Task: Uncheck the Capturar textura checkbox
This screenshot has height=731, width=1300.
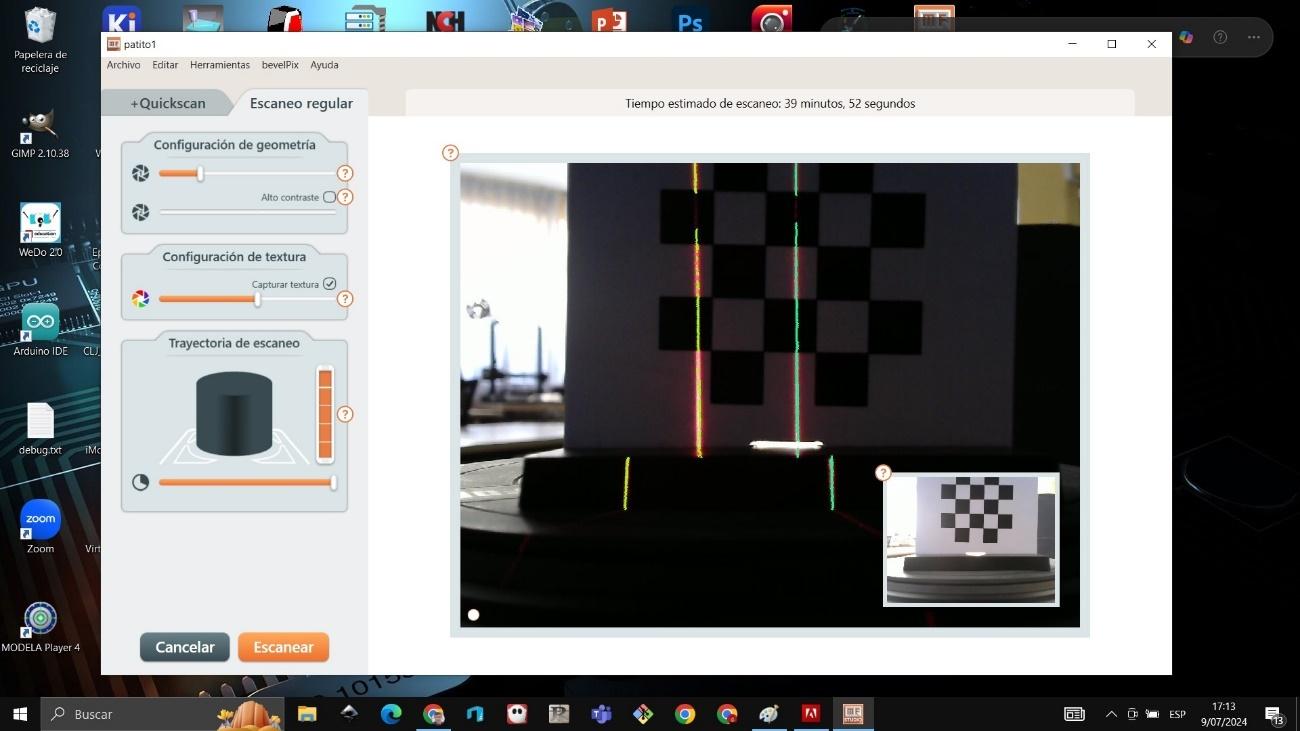Action: point(329,284)
